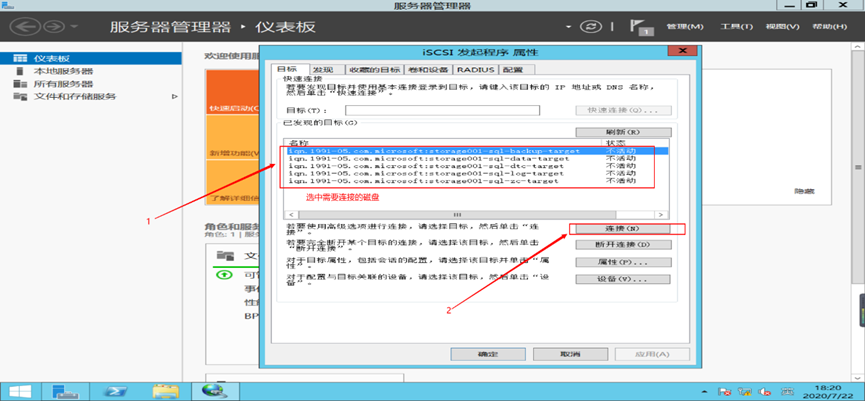The height and width of the screenshot is (401, 865).
Task: Click the target list horizontal scrollbar thumb
Action: [457, 214]
